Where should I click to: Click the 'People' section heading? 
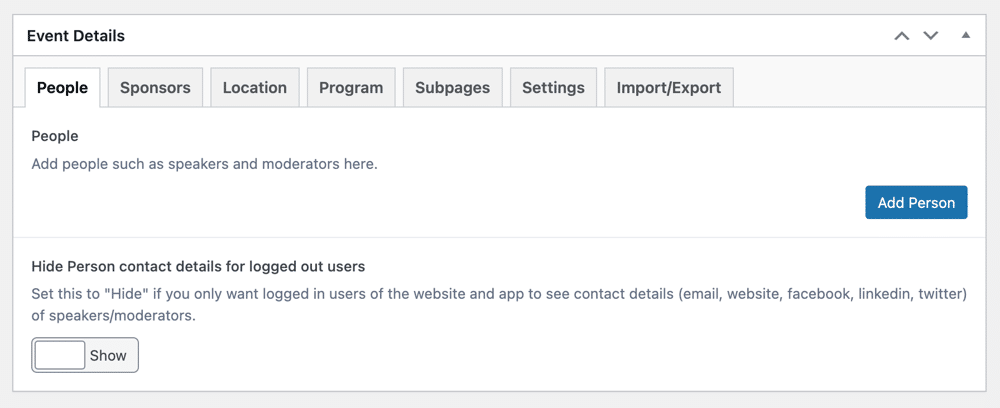coord(55,136)
